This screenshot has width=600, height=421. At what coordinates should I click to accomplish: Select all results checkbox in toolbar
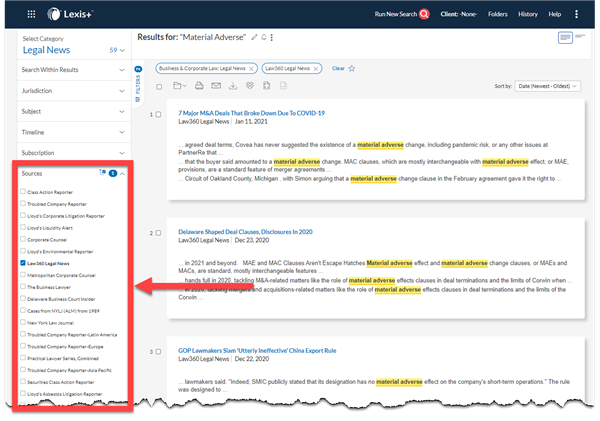(x=159, y=87)
